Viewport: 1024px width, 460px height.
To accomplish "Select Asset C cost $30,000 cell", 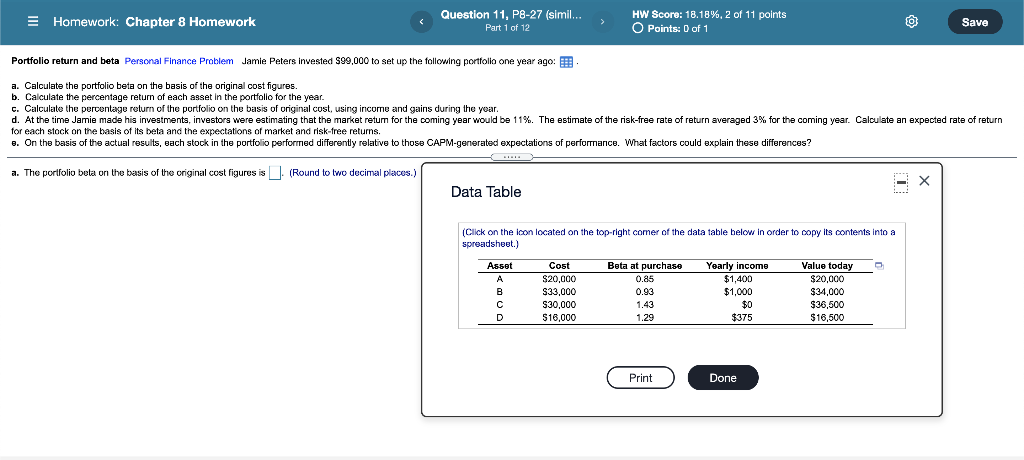I will (559, 305).
